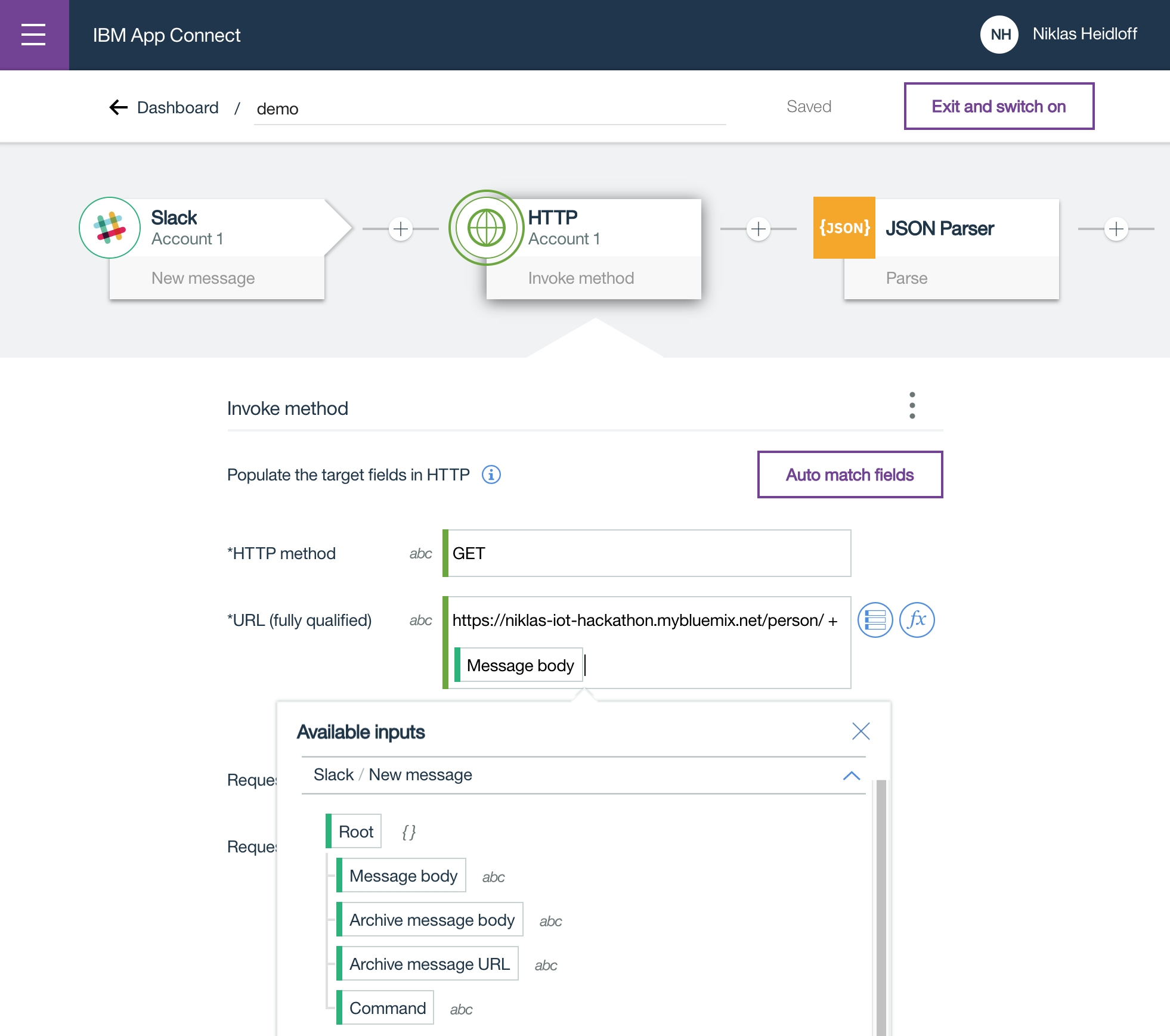The image size is (1170, 1036).
Task: Open the available inputs mapping icon
Action: tap(875, 620)
